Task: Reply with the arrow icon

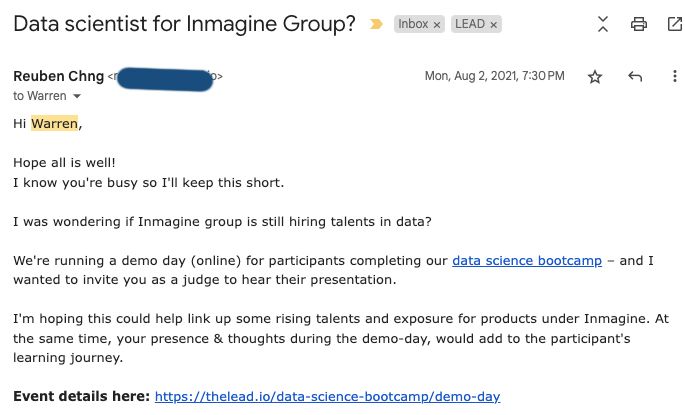Action: pyautogui.click(x=635, y=76)
